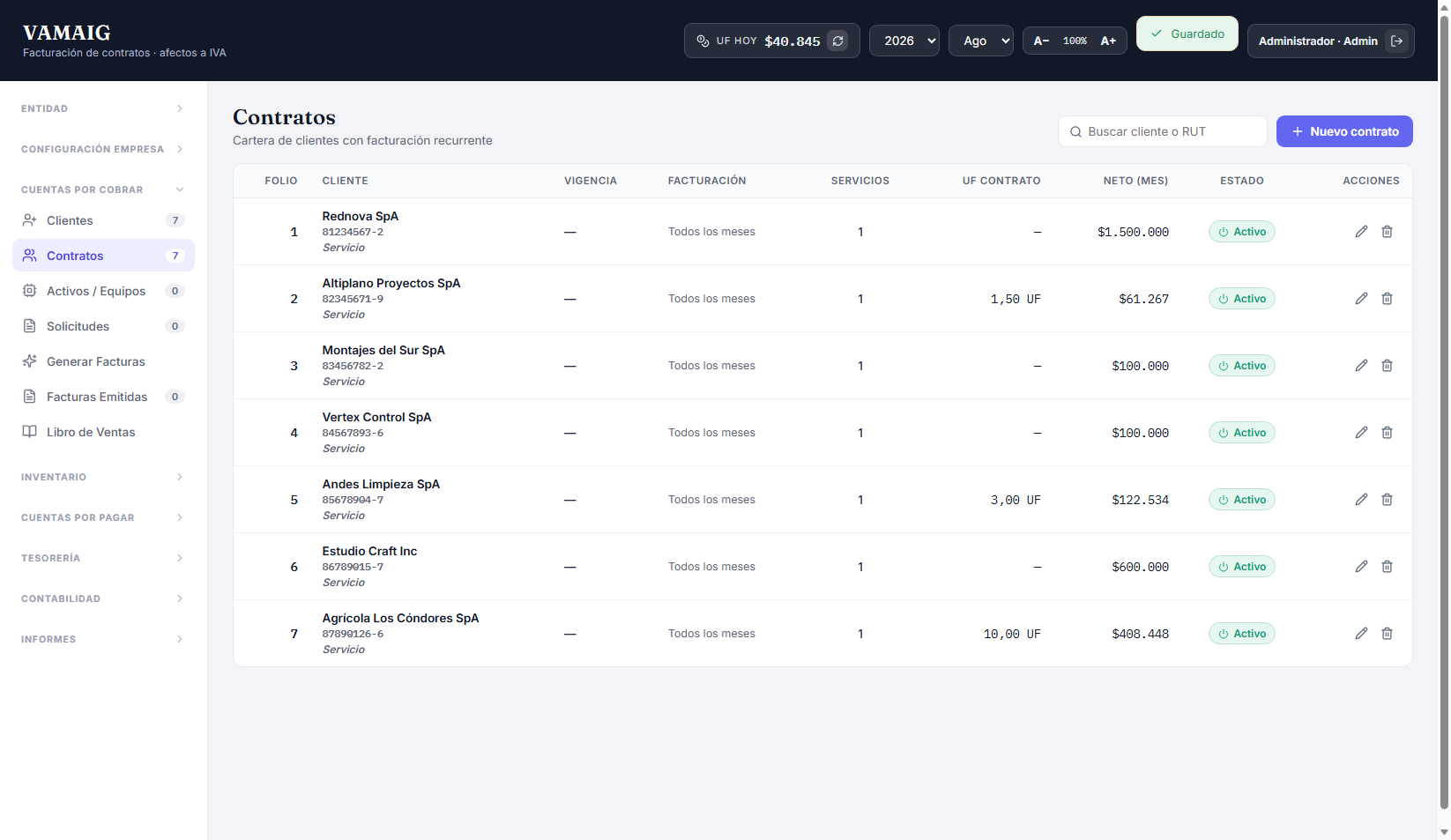This screenshot has width=1451, height=840.
Task: Open Generar Facturas in the sidebar
Action: click(103, 361)
